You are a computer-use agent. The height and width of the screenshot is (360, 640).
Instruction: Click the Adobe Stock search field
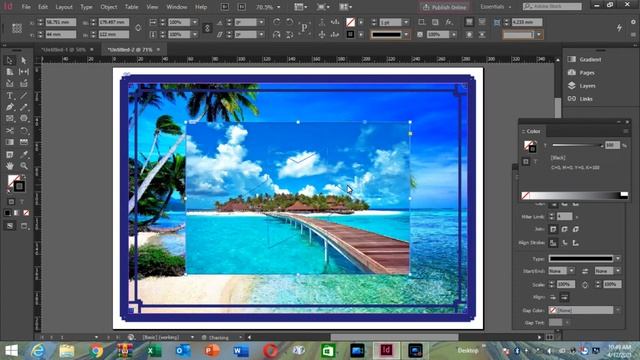552,7
